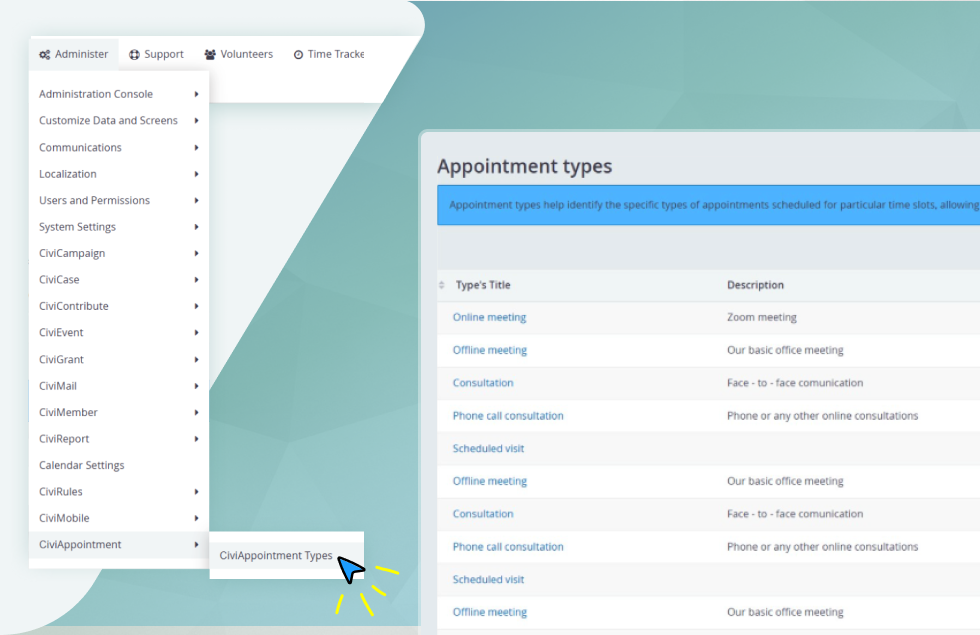
Task: Expand CiviEvent submenu arrow
Action: coord(196,332)
